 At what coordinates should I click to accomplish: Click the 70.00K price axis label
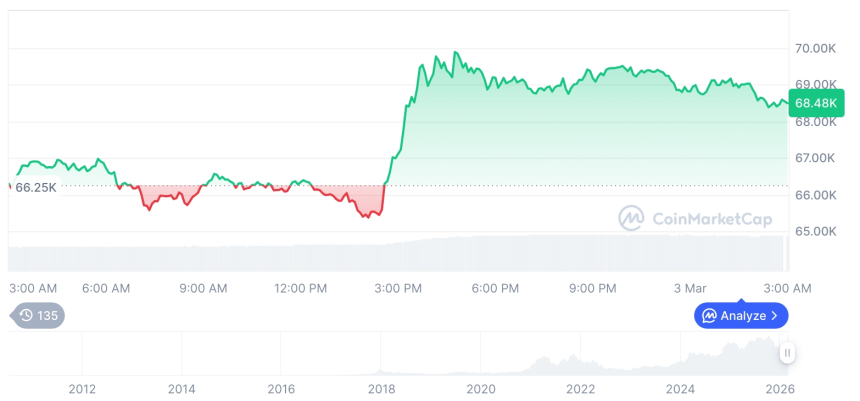(815, 48)
